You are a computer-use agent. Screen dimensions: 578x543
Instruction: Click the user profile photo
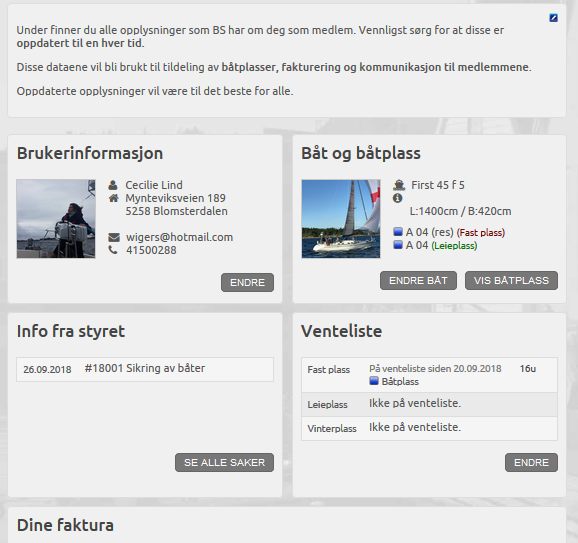point(56,219)
